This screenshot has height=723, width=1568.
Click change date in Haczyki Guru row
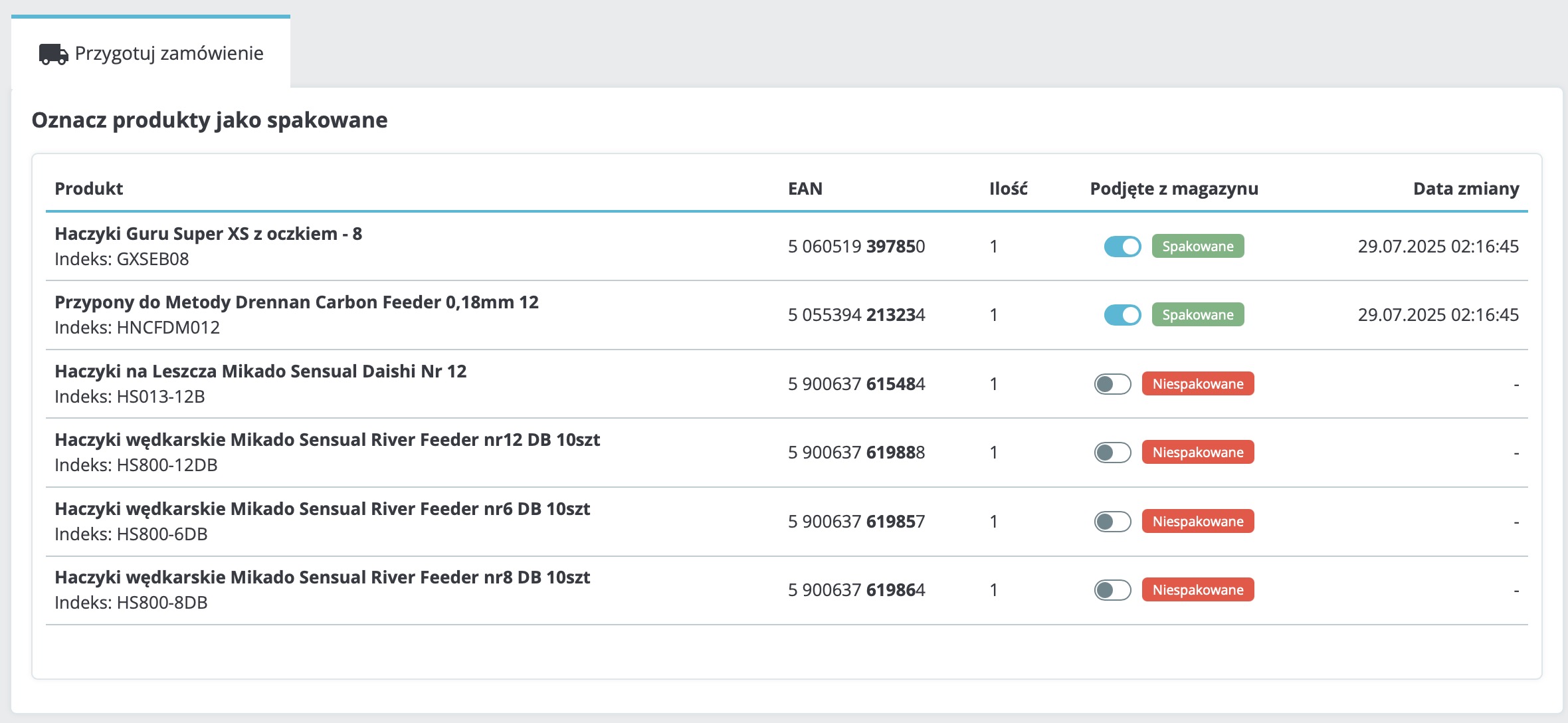1438,247
